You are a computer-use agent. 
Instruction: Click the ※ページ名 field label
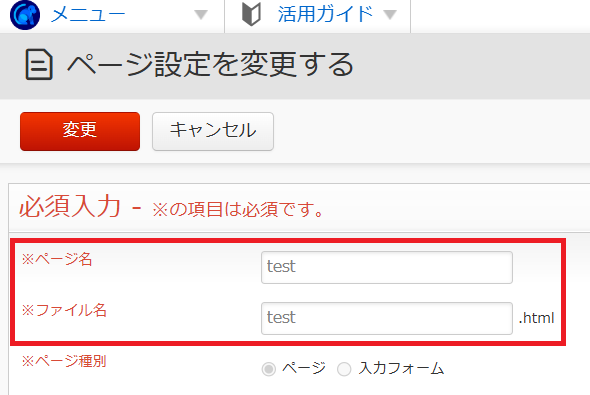(x=57, y=259)
